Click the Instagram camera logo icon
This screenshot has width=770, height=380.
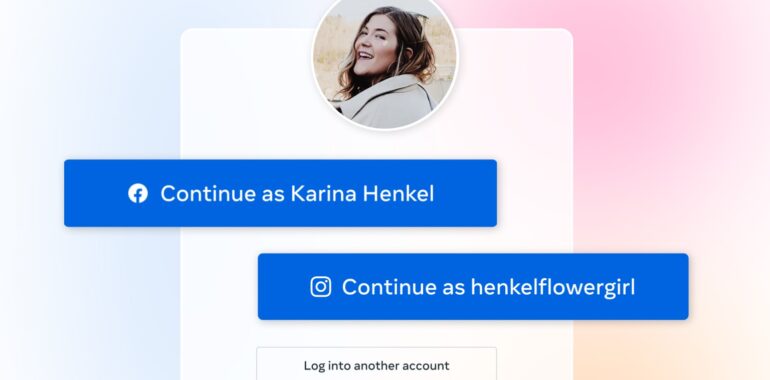pyautogui.click(x=321, y=287)
